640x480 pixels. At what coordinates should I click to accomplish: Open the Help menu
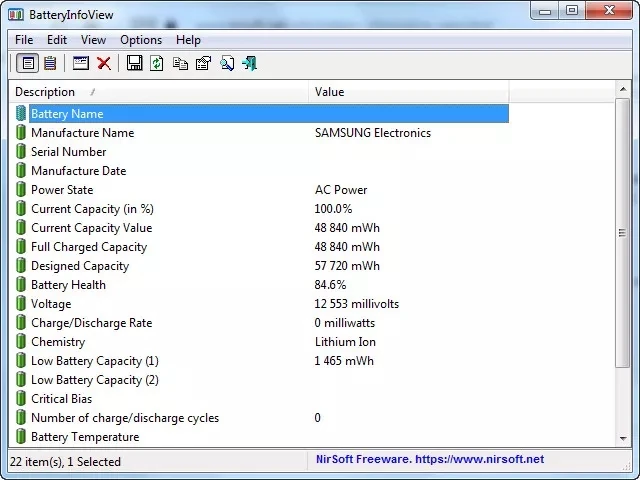pos(189,40)
